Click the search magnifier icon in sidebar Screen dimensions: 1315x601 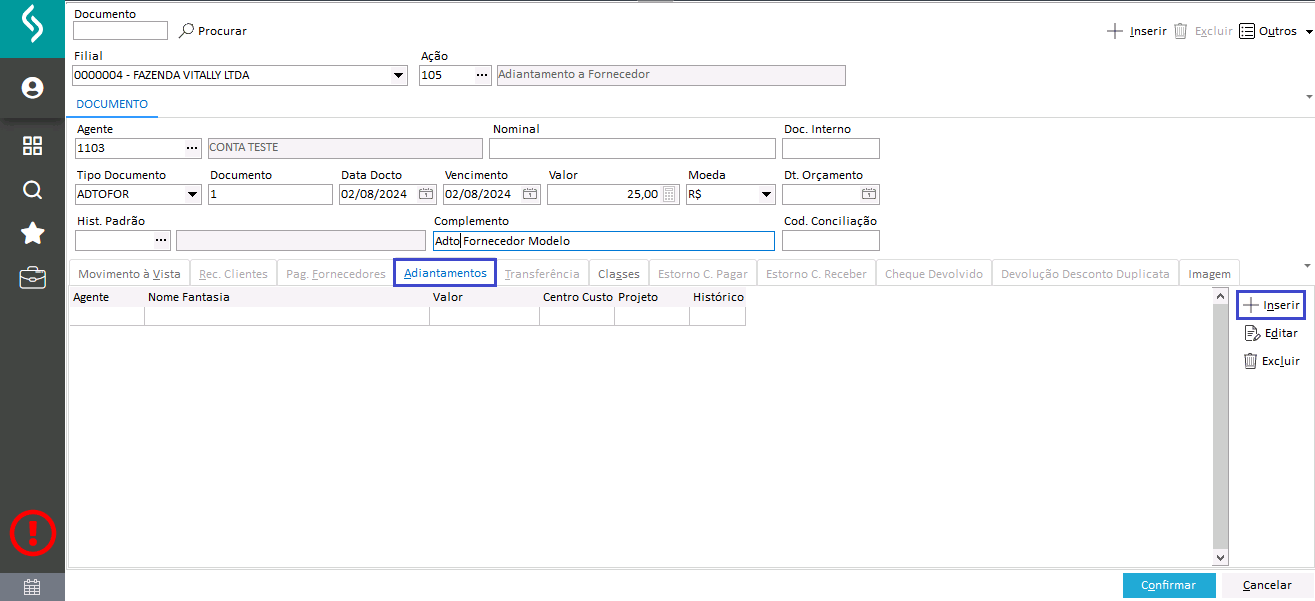32,189
